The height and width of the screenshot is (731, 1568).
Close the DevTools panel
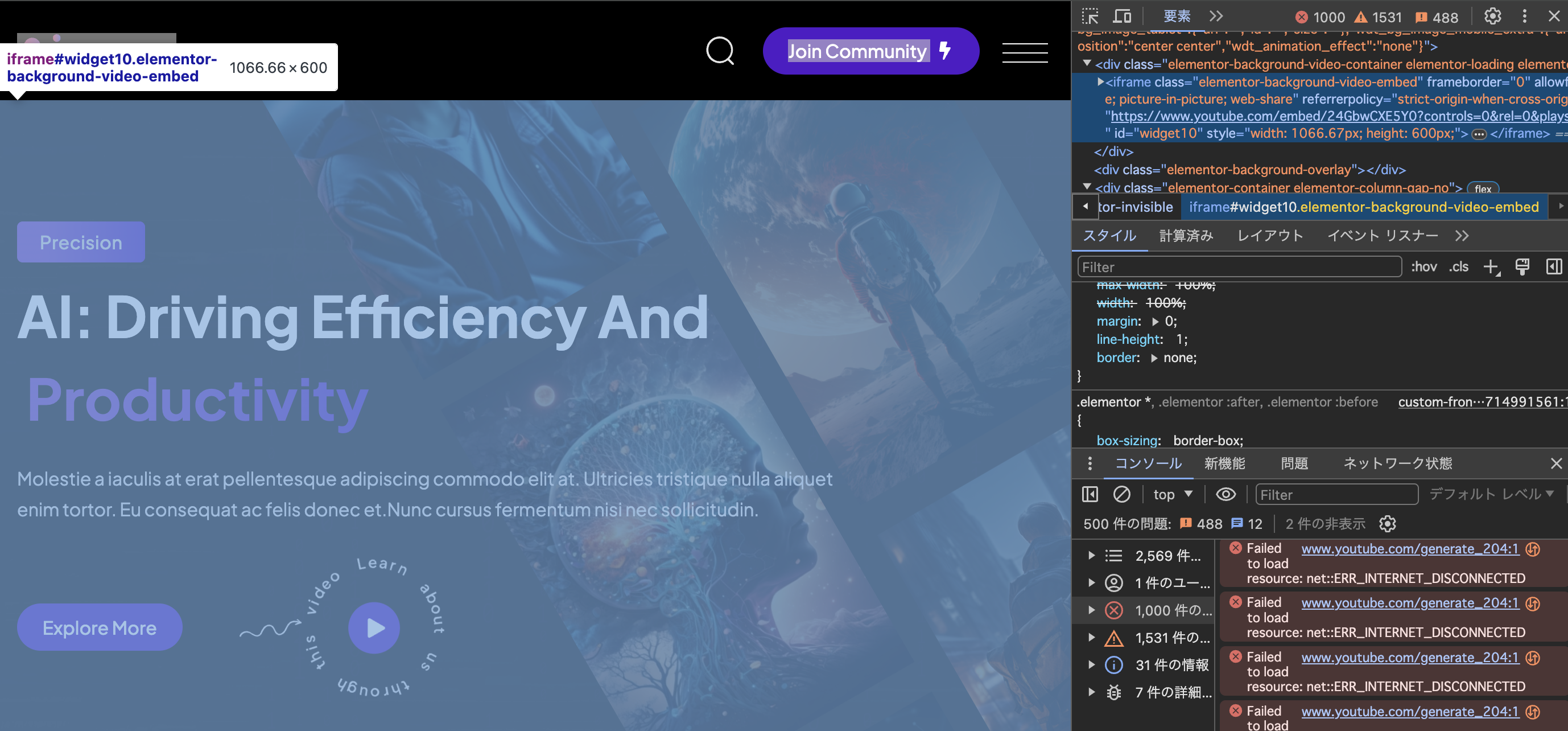(x=1554, y=17)
